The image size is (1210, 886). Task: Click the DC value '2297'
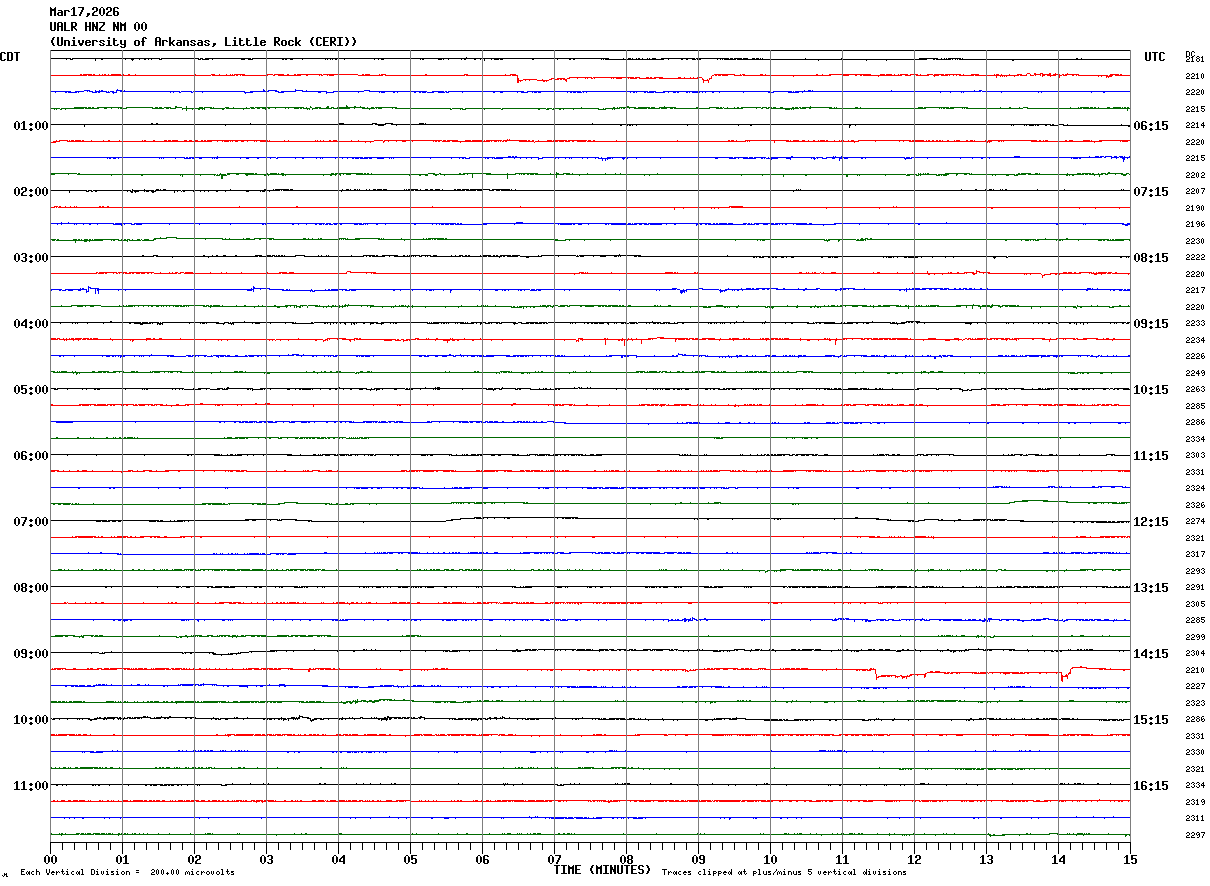(1194, 835)
